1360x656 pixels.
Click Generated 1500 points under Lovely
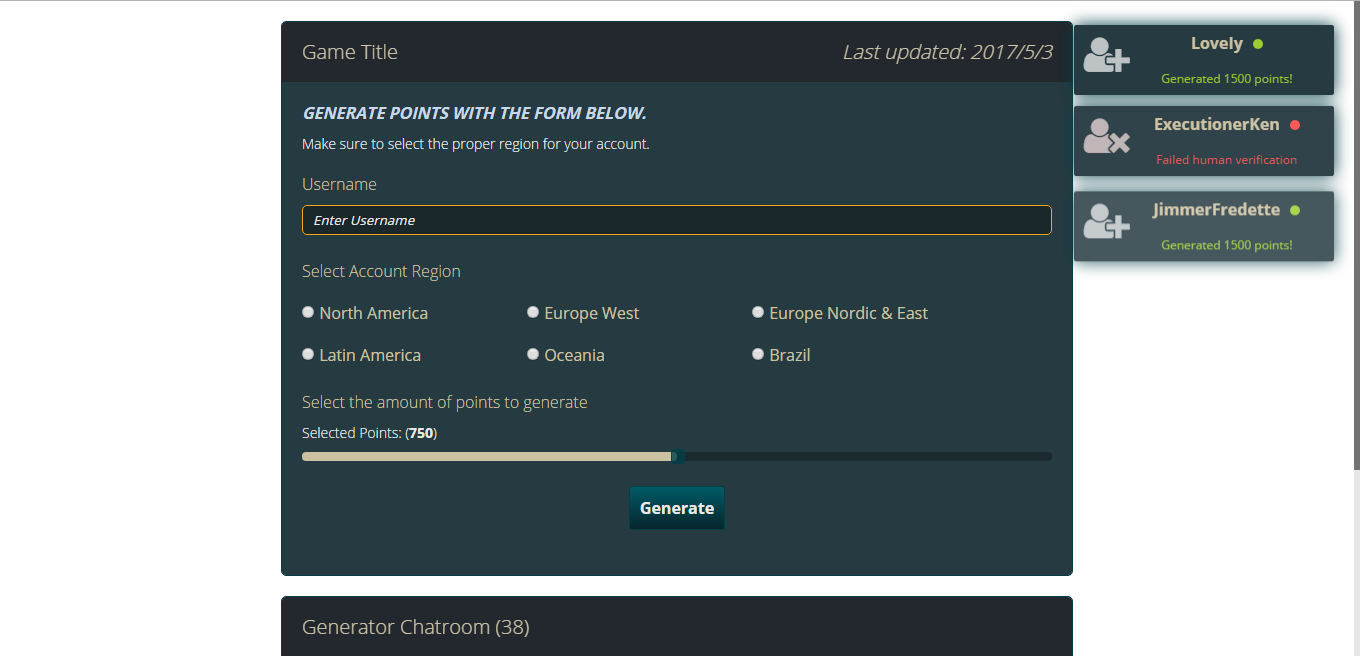1227,79
